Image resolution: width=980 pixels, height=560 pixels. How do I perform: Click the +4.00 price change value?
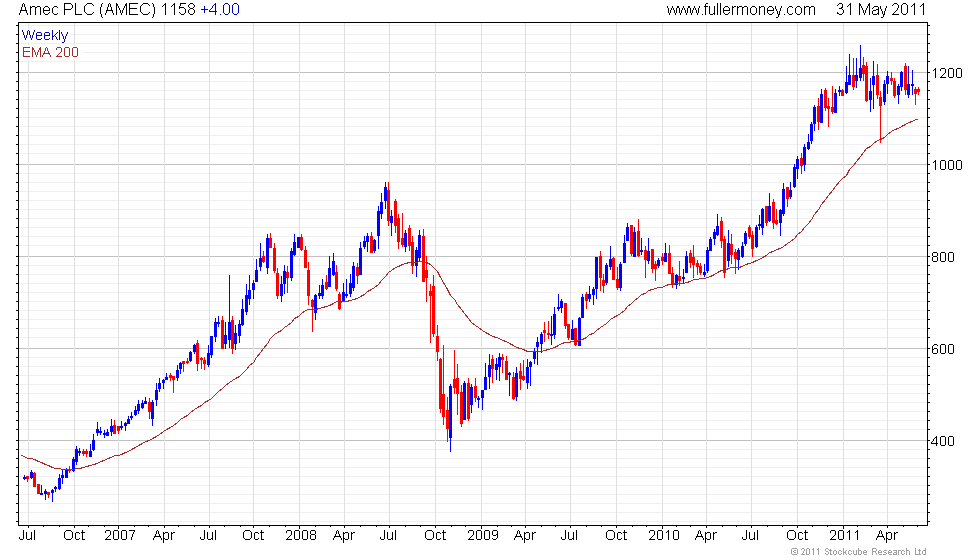[x=220, y=9]
